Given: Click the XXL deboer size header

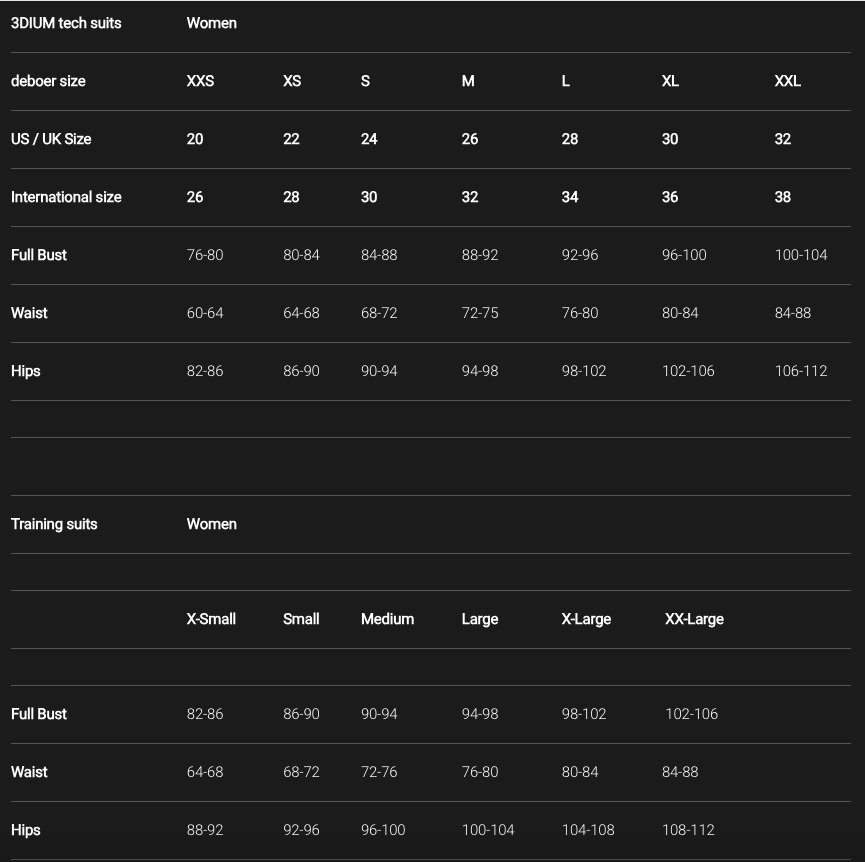Looking at the screenshot, I should click(x=787, y=81).
